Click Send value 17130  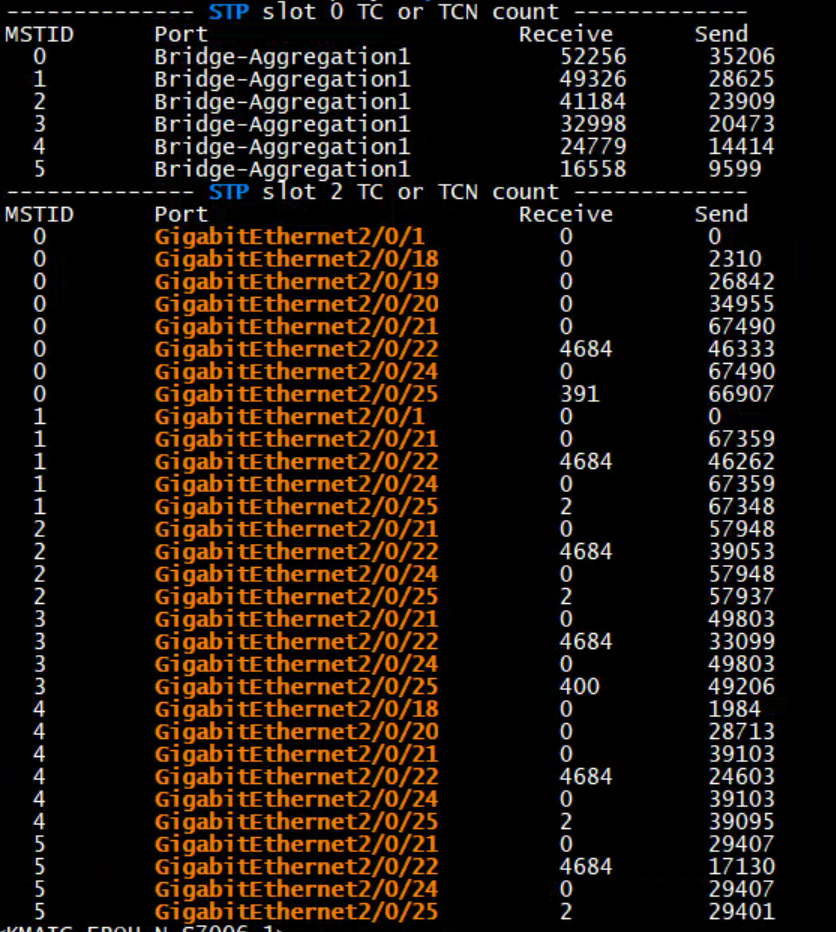pyautogui.click(x=741, y=868)
